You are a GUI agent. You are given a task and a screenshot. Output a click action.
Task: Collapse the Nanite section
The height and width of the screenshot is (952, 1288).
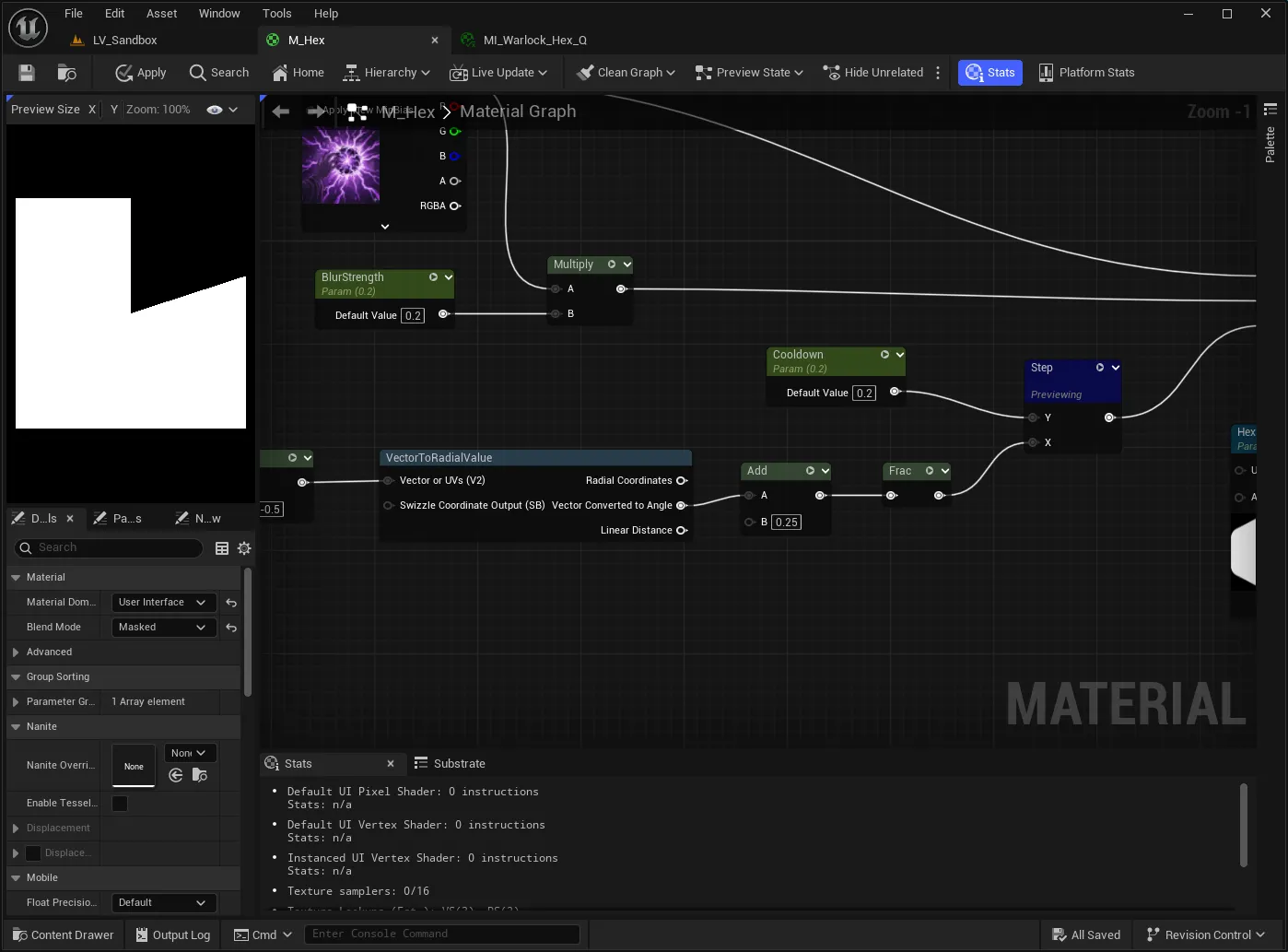pos(16,727)
